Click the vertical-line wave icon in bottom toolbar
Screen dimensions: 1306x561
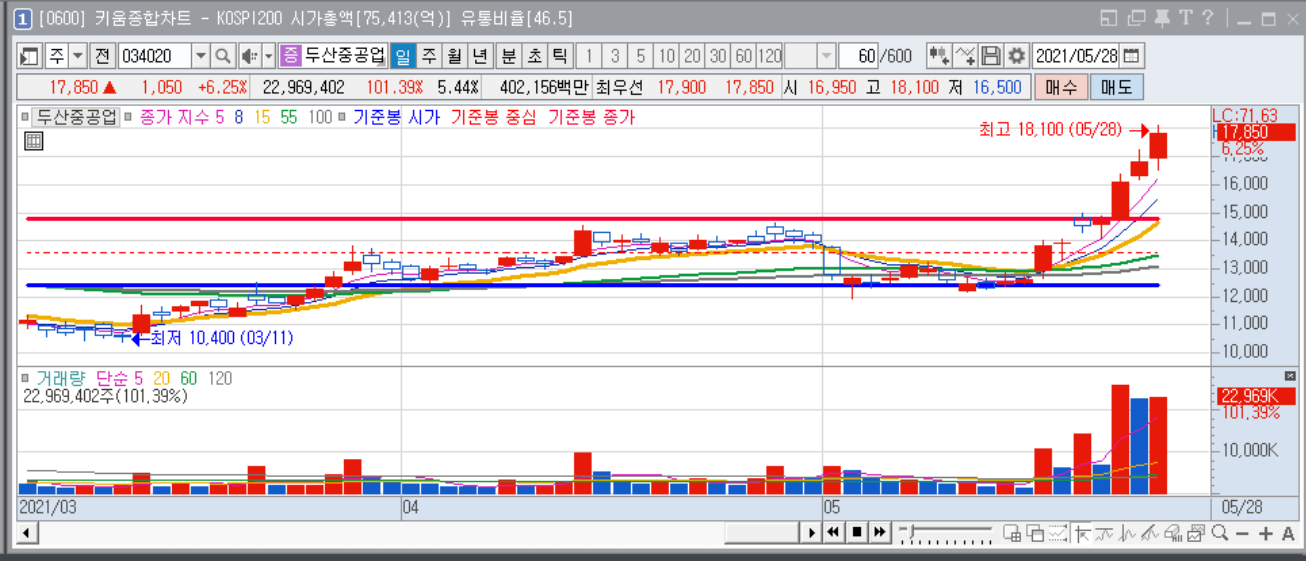pos(1126,533)
